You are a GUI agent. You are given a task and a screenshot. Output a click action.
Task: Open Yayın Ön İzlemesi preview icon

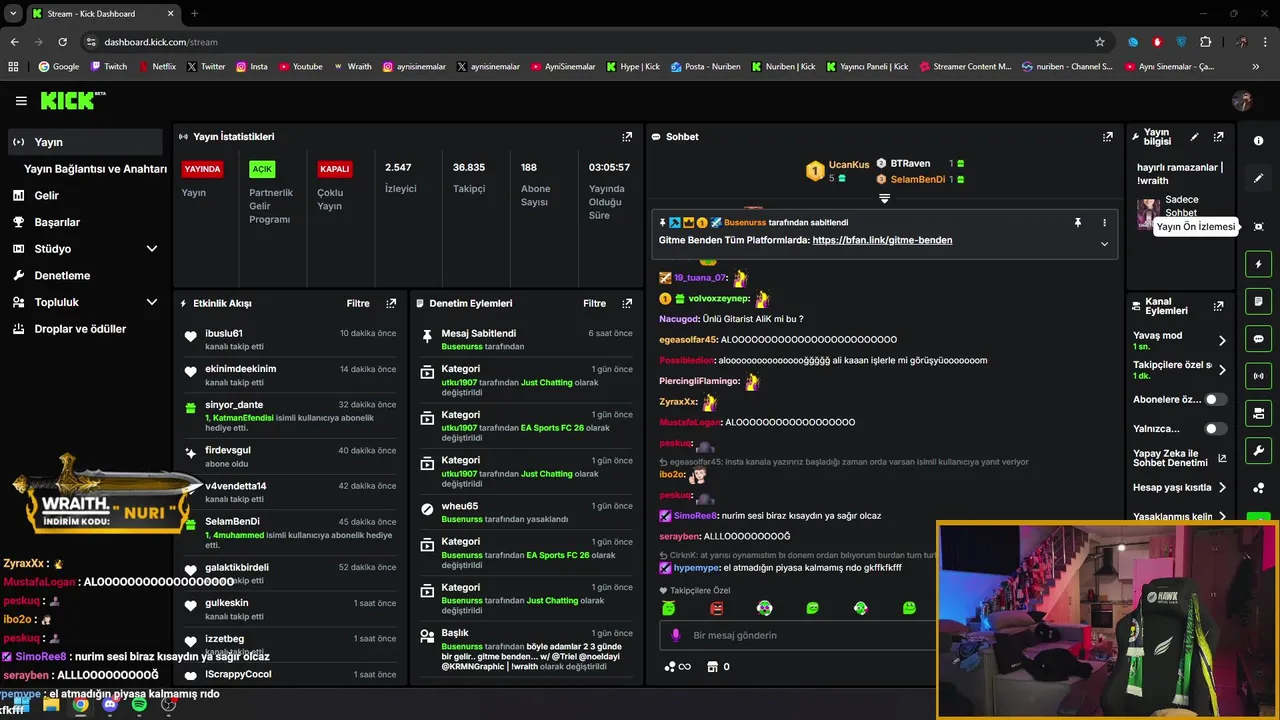tap(1258, 227)
